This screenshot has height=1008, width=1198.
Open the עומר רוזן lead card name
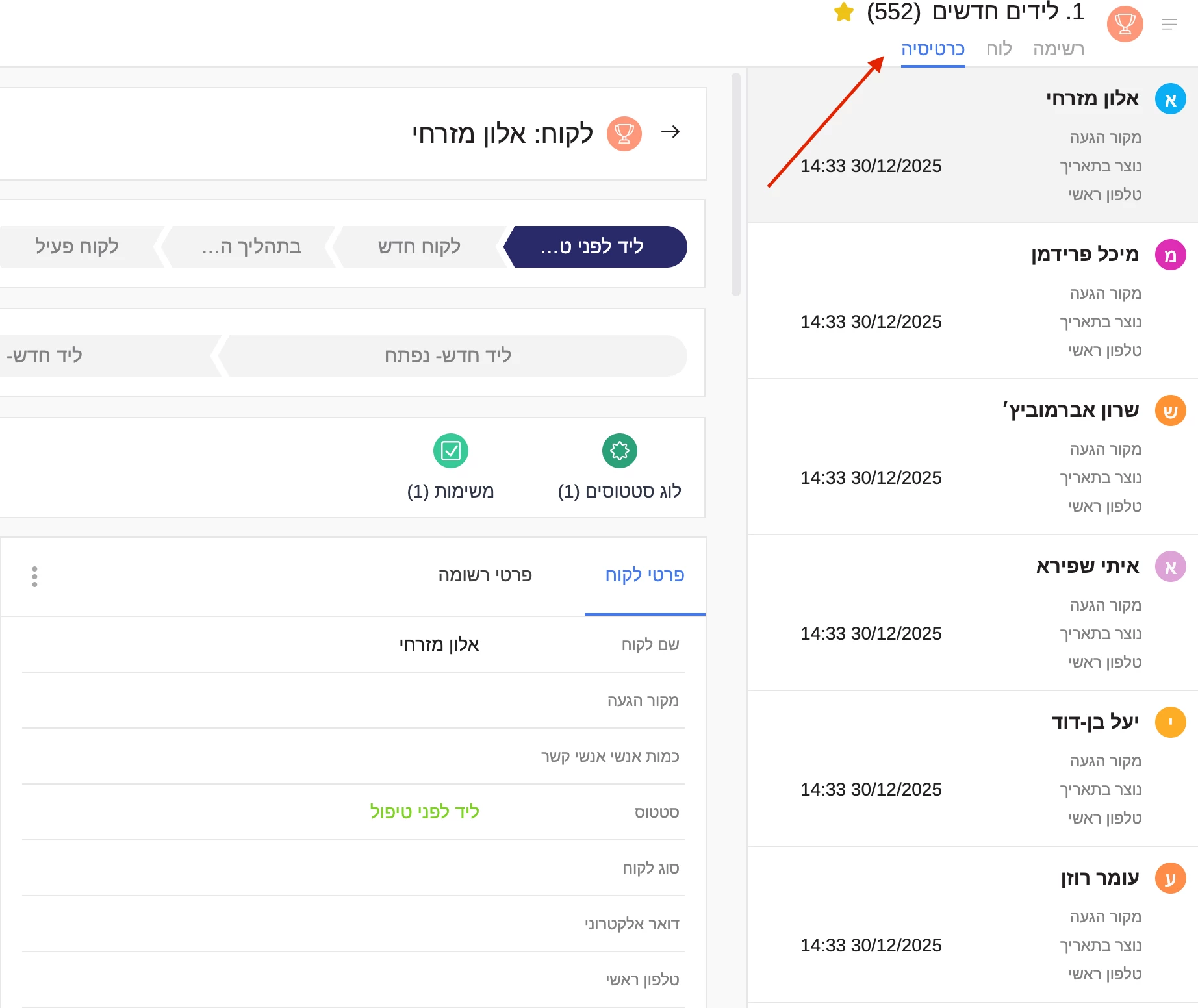tap(1099, 878)
